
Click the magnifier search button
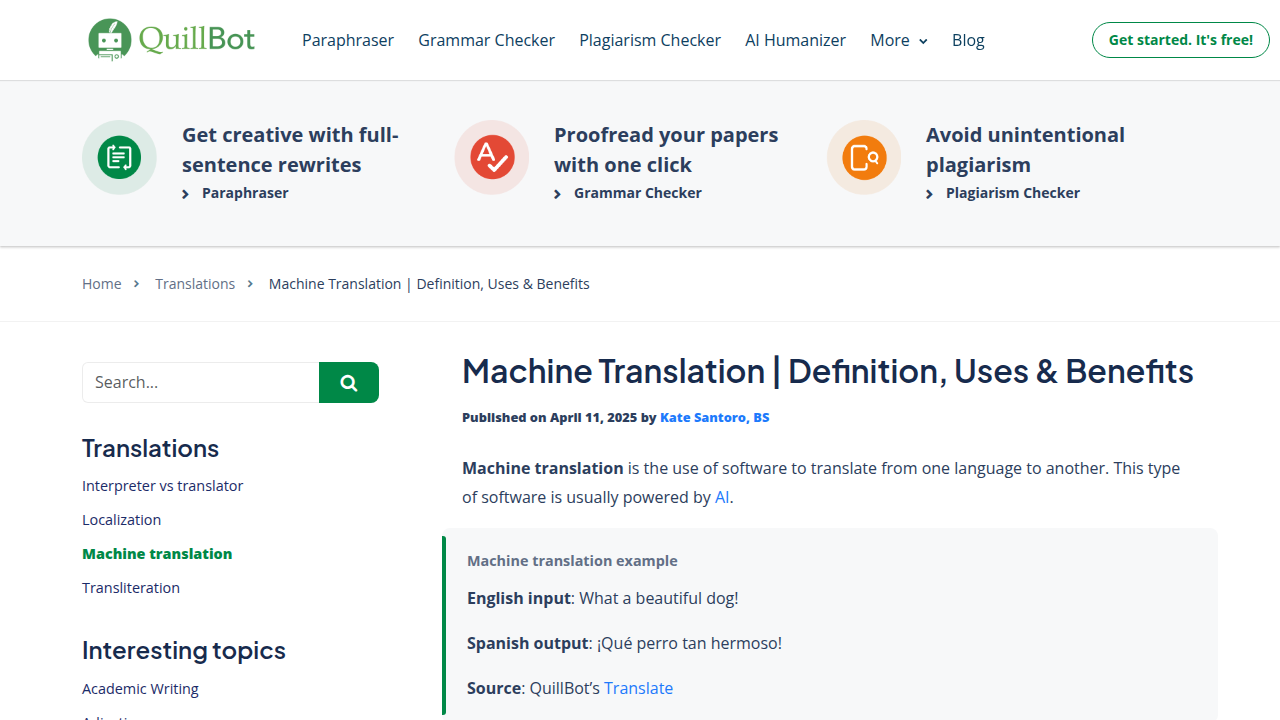point(349,382)
